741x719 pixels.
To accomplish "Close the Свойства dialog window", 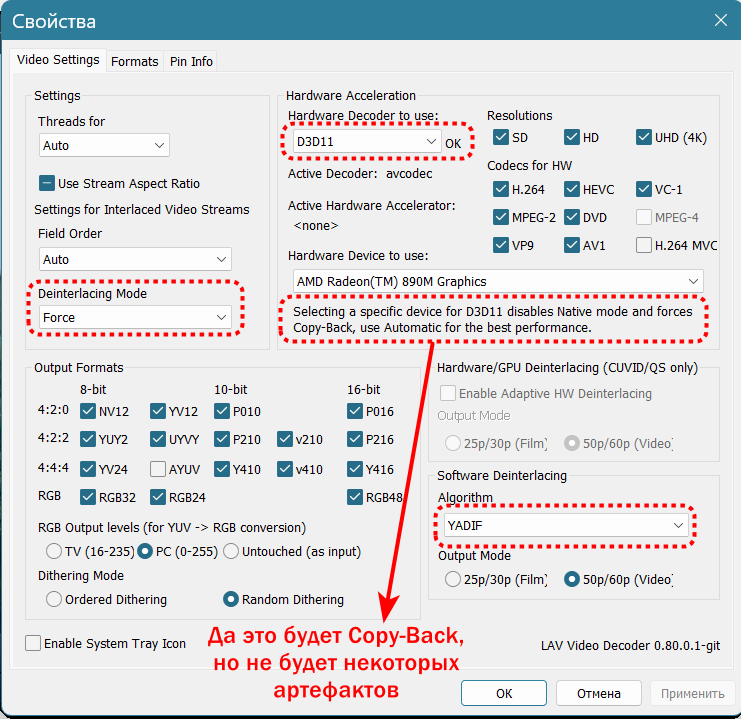I will coord(719,19).
